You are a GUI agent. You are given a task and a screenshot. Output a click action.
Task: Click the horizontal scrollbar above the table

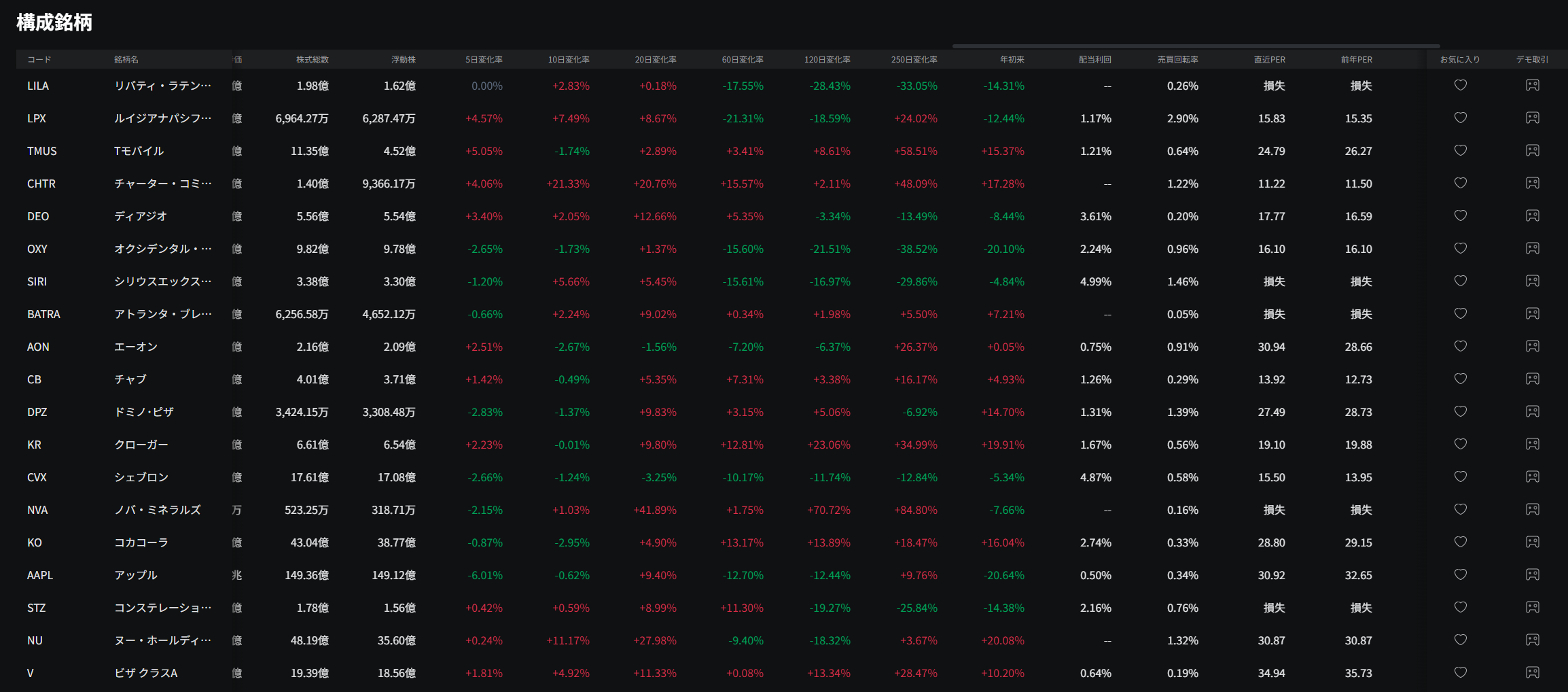1196,46
